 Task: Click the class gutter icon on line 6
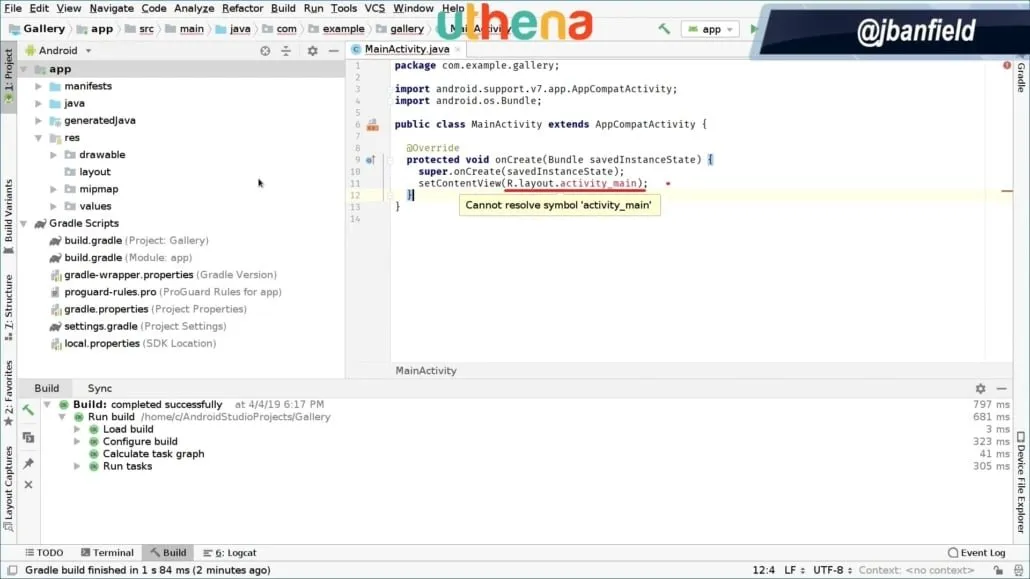coord(372,125)
